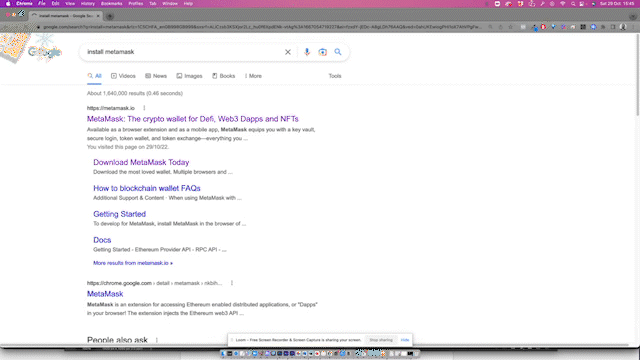Click the share icon in address bar
640x360 pixels.
[500, 27]
